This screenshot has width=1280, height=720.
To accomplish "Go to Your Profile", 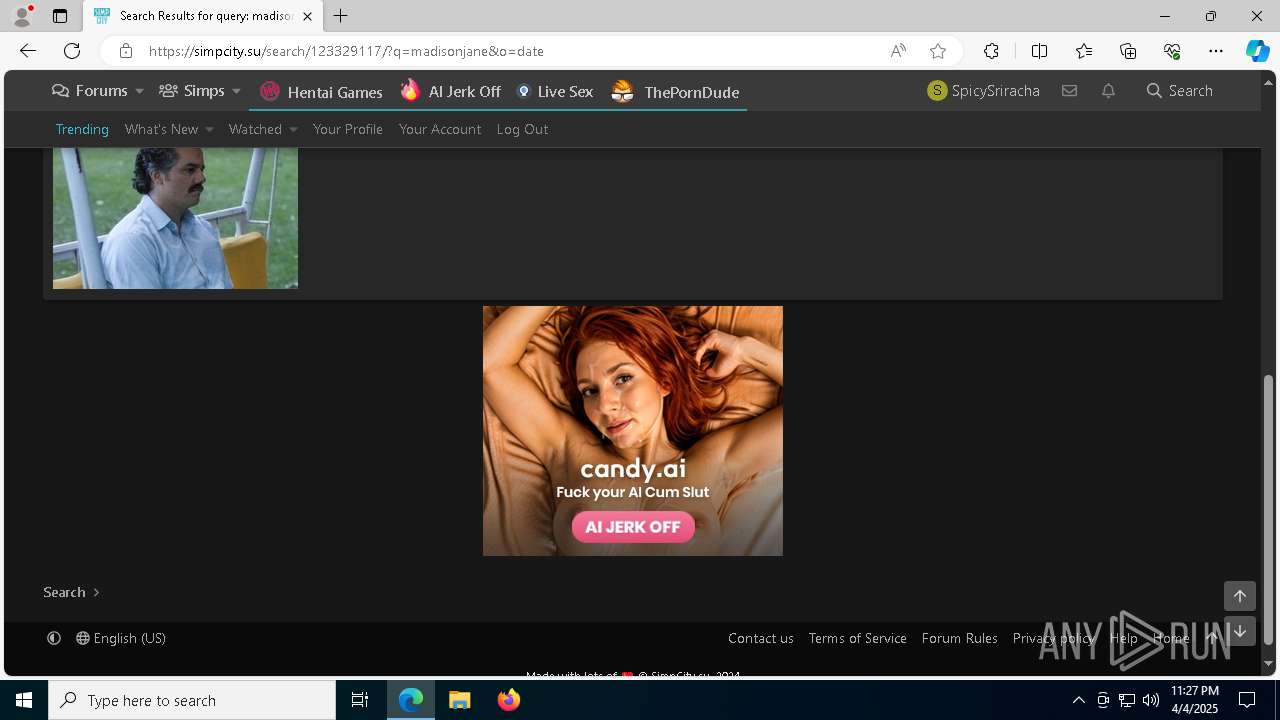I will 348,129.
